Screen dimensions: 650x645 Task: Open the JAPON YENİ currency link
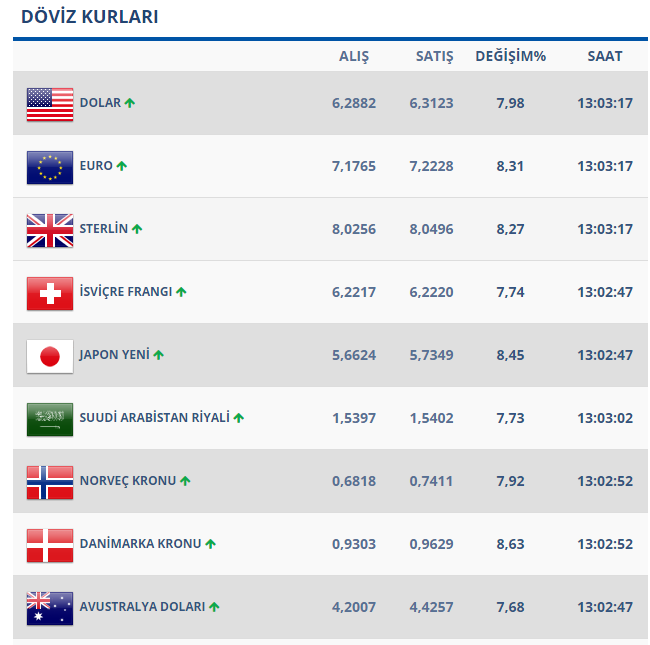click(115, 355)
